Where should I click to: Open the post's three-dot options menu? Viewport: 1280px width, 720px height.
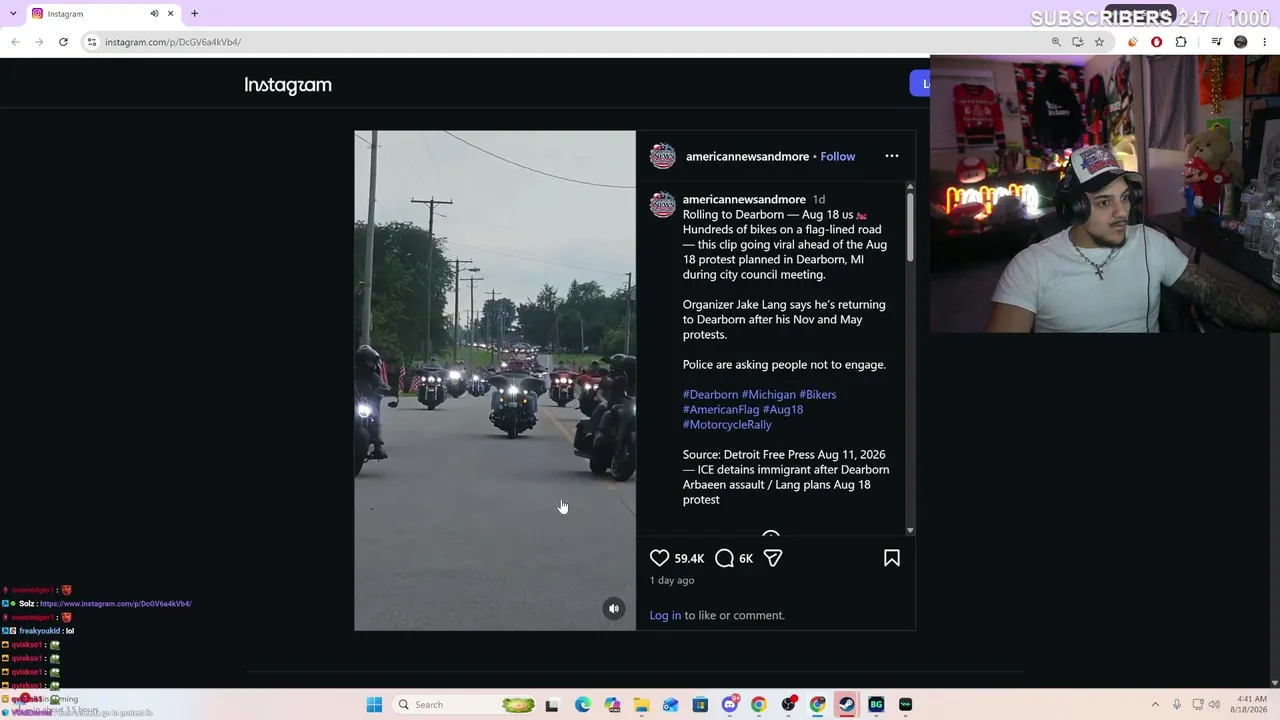coord(892,156)
